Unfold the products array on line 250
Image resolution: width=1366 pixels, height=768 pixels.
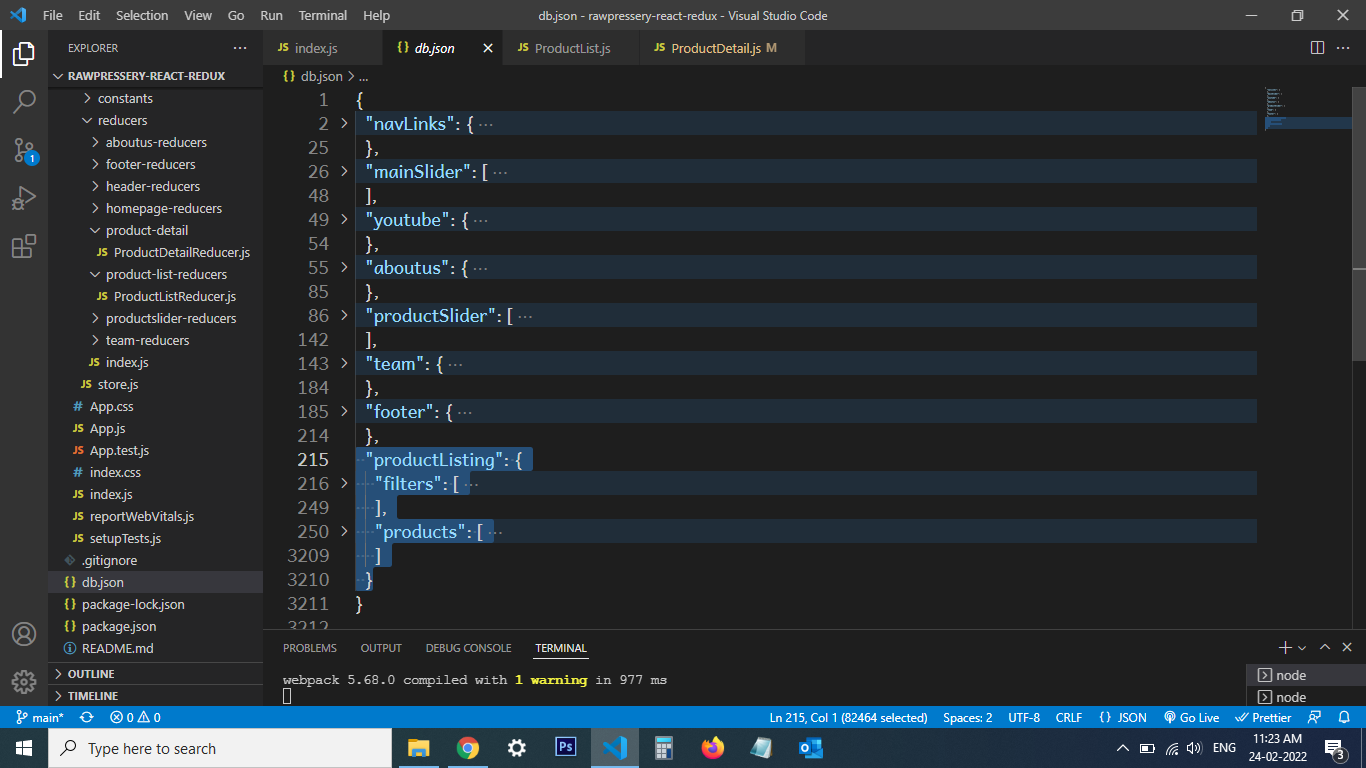click(x=344, y=532)
